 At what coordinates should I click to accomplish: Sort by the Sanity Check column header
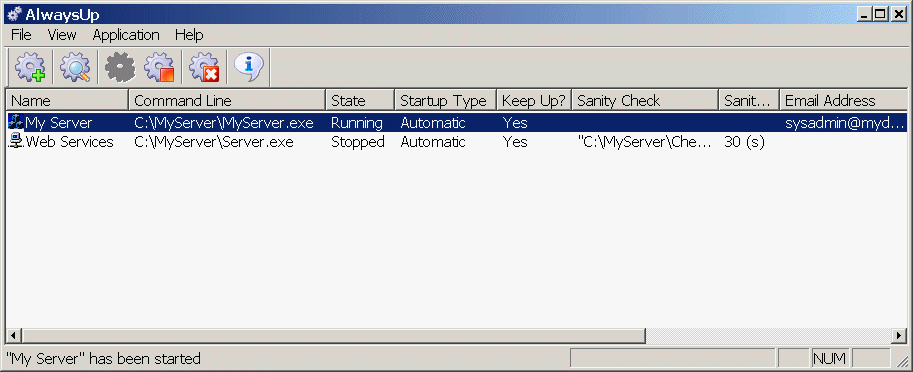[x=645, y=101]
